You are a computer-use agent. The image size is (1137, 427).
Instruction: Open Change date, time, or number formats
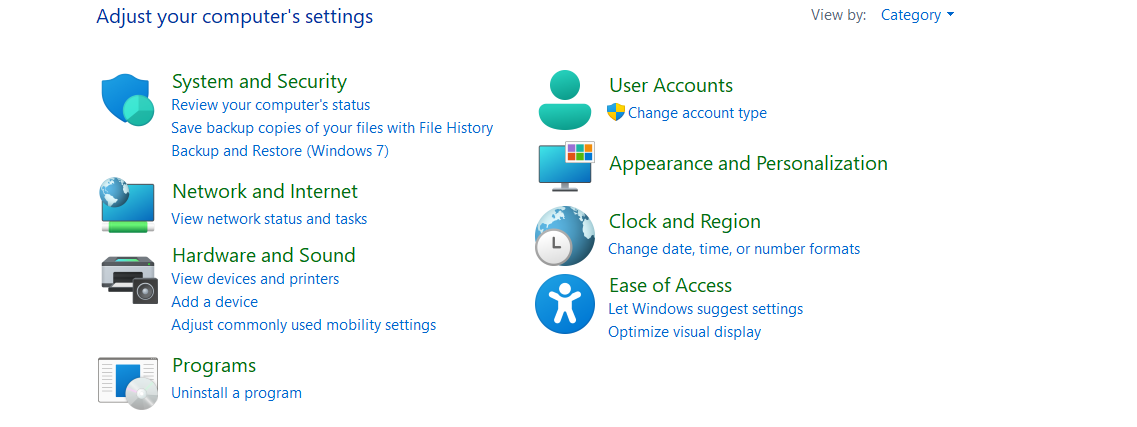(734, 249)
